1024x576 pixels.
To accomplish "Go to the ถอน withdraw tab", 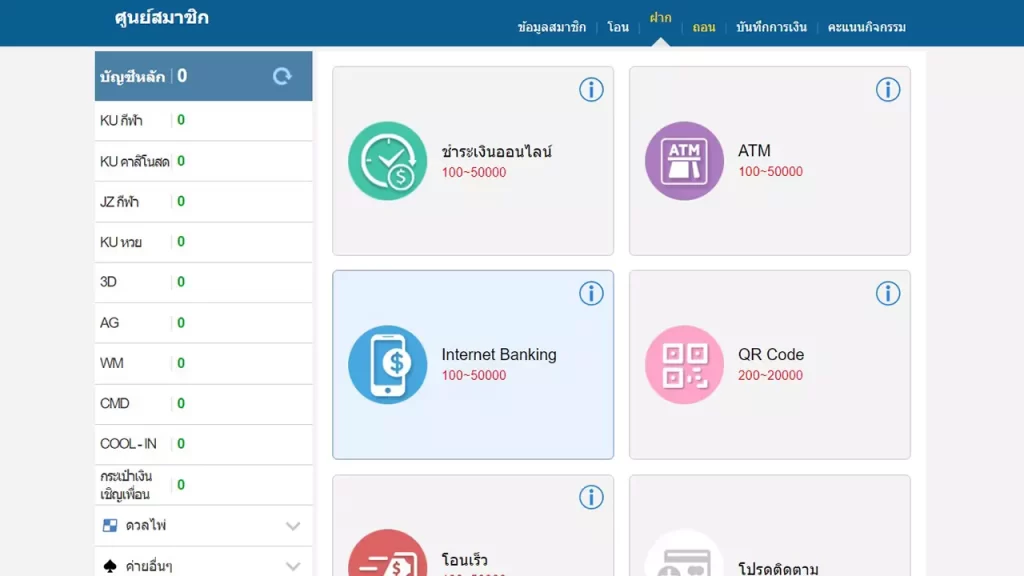I will 704,27.
